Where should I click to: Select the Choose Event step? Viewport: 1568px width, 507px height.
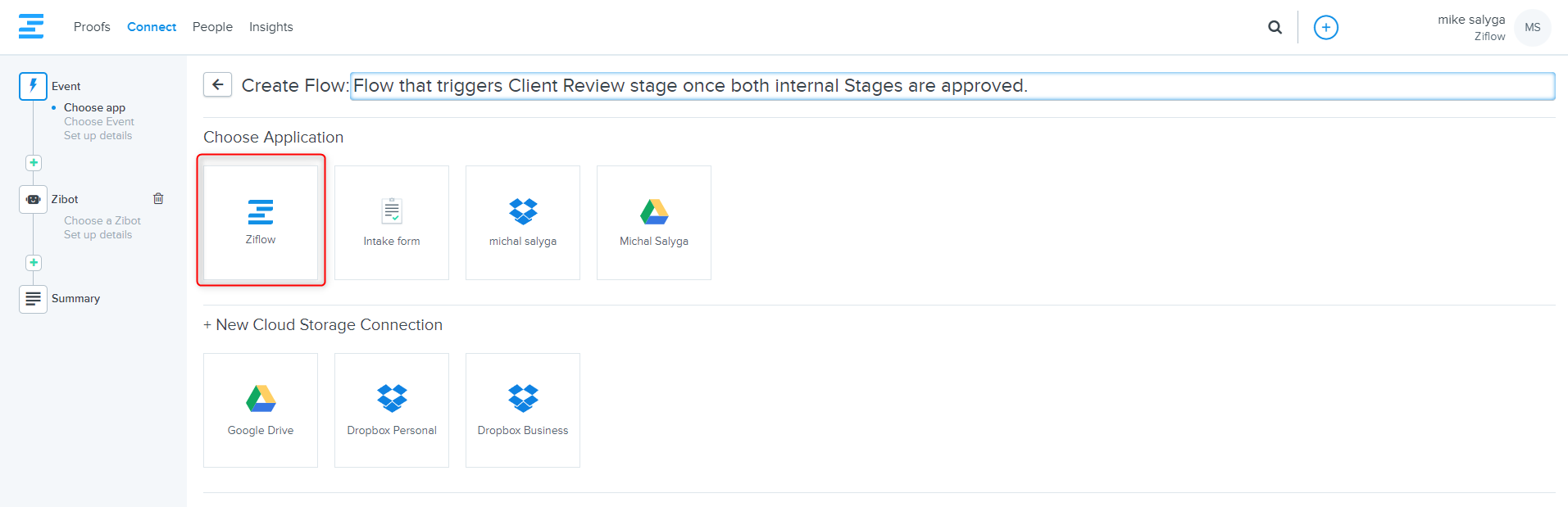99,121
